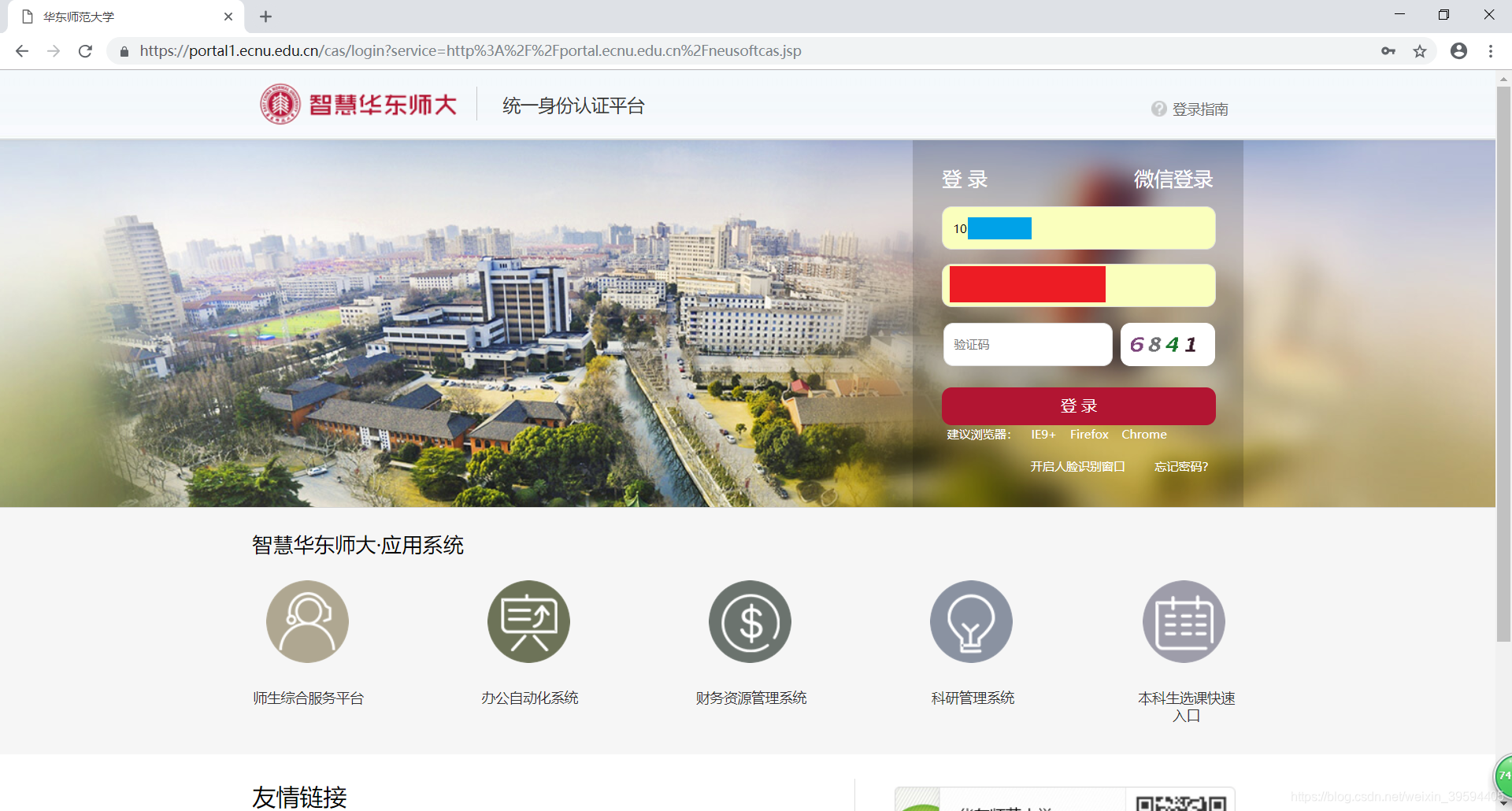This screenshot has width=1512, height=811.
Task: Click the 本科生选课快速入口 text label
Action: click(x=1186, y=707)
